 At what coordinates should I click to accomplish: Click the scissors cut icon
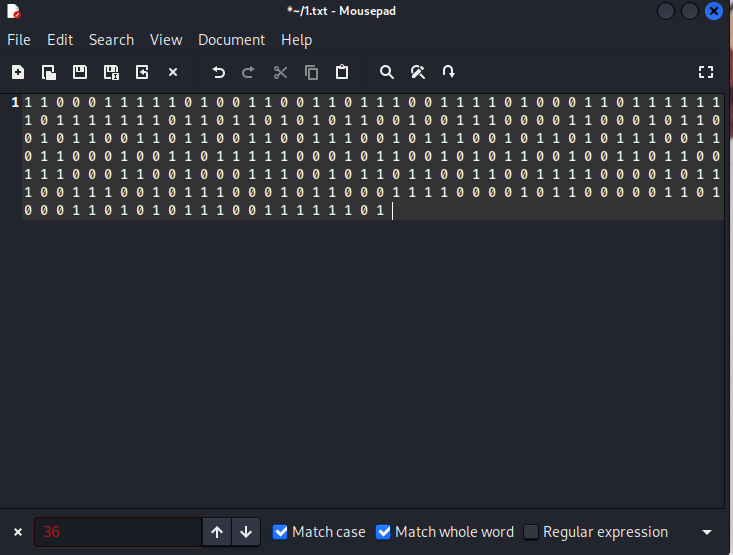[x=280, y=72]
